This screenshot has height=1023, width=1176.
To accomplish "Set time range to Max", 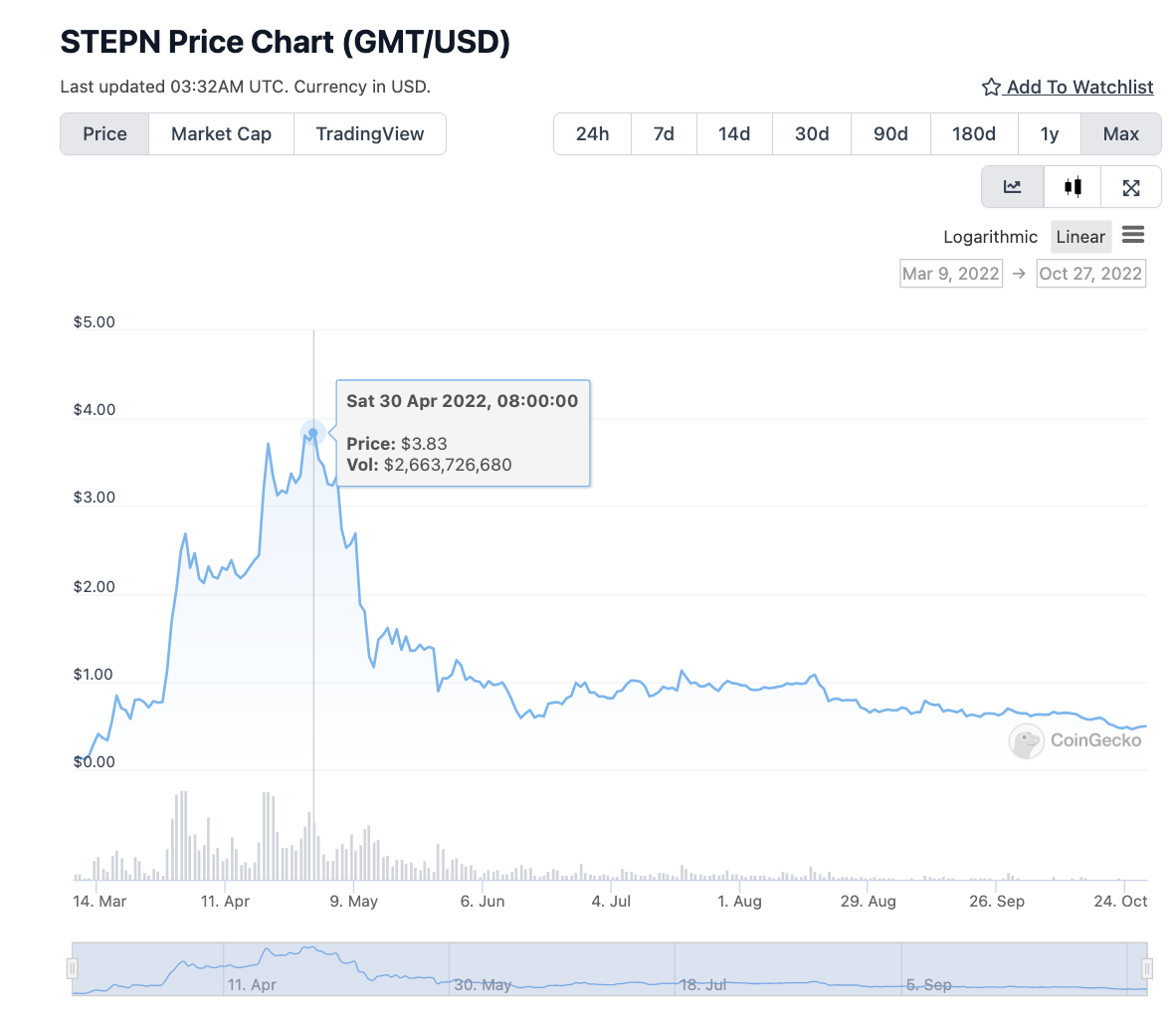I will pyautogui.click(x=1121, y=134).
